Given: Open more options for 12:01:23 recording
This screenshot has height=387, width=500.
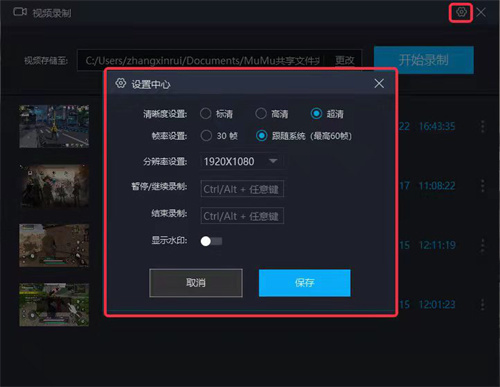Looking at the screenshot, I should coord(482,304).
